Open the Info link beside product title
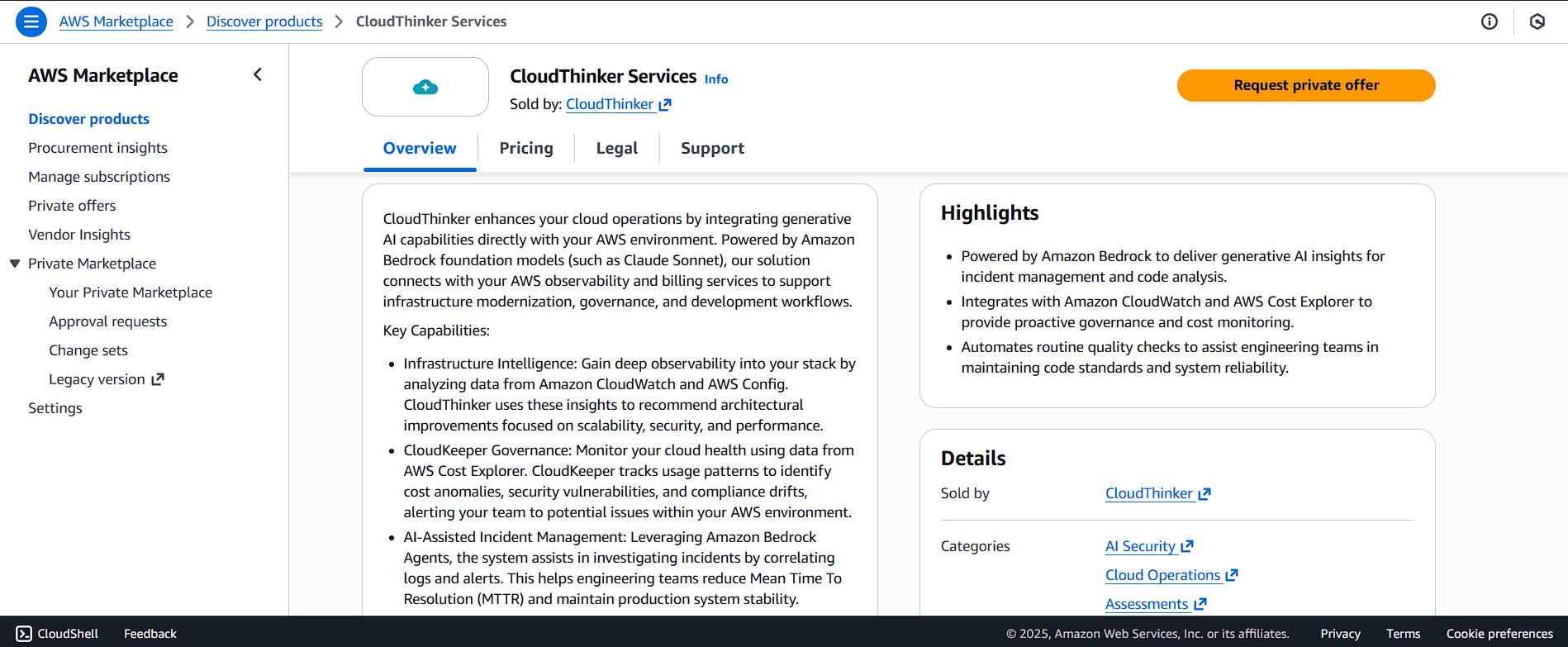This screenshot has height=647, width=1568. [x=716, y=79]
